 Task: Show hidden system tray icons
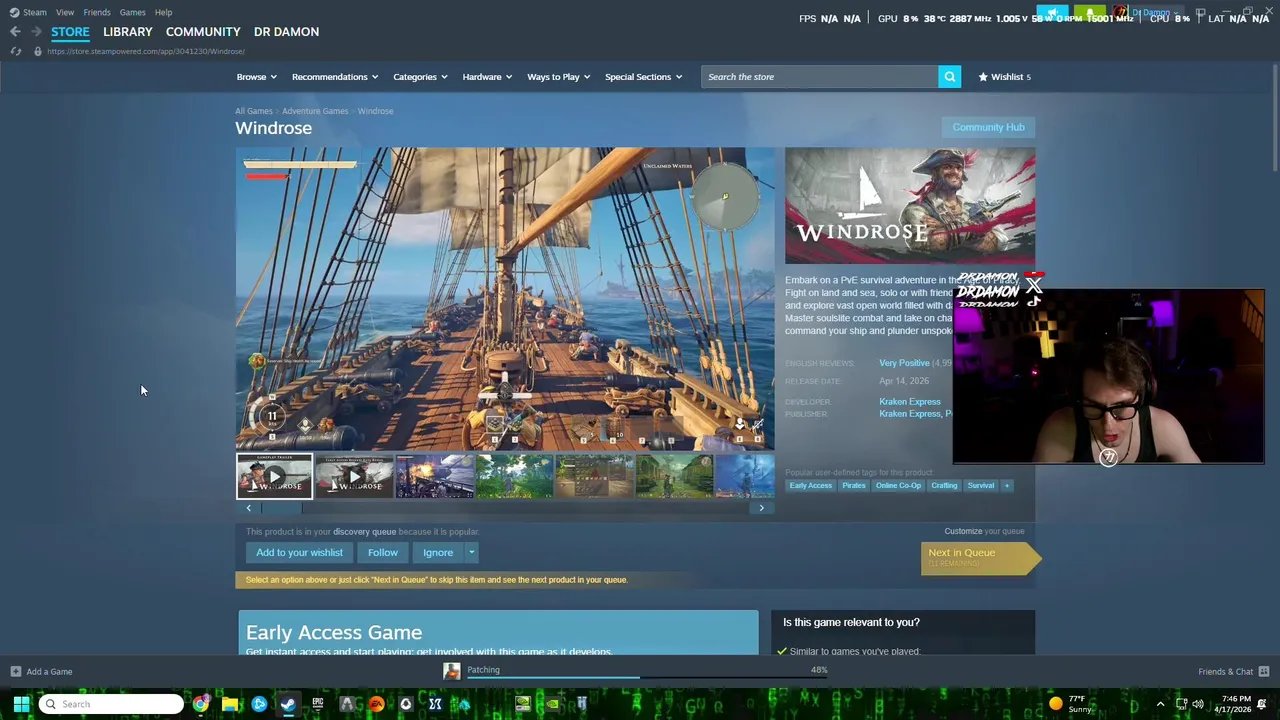1160,704
